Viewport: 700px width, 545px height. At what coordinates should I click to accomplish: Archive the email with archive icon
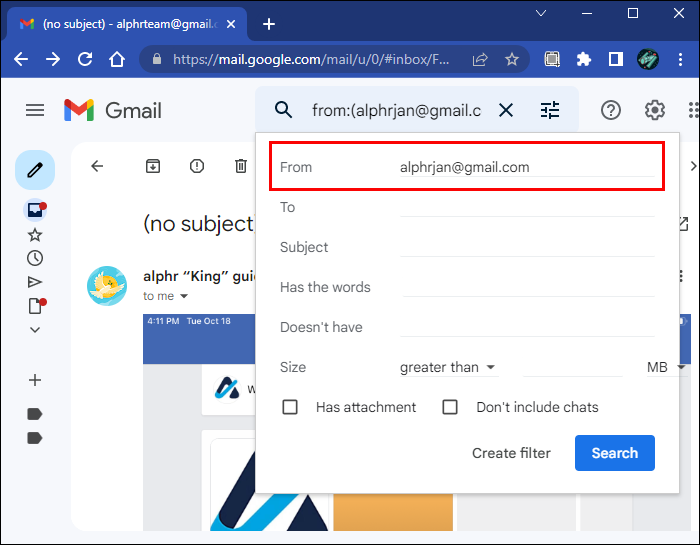click(153, 166)
